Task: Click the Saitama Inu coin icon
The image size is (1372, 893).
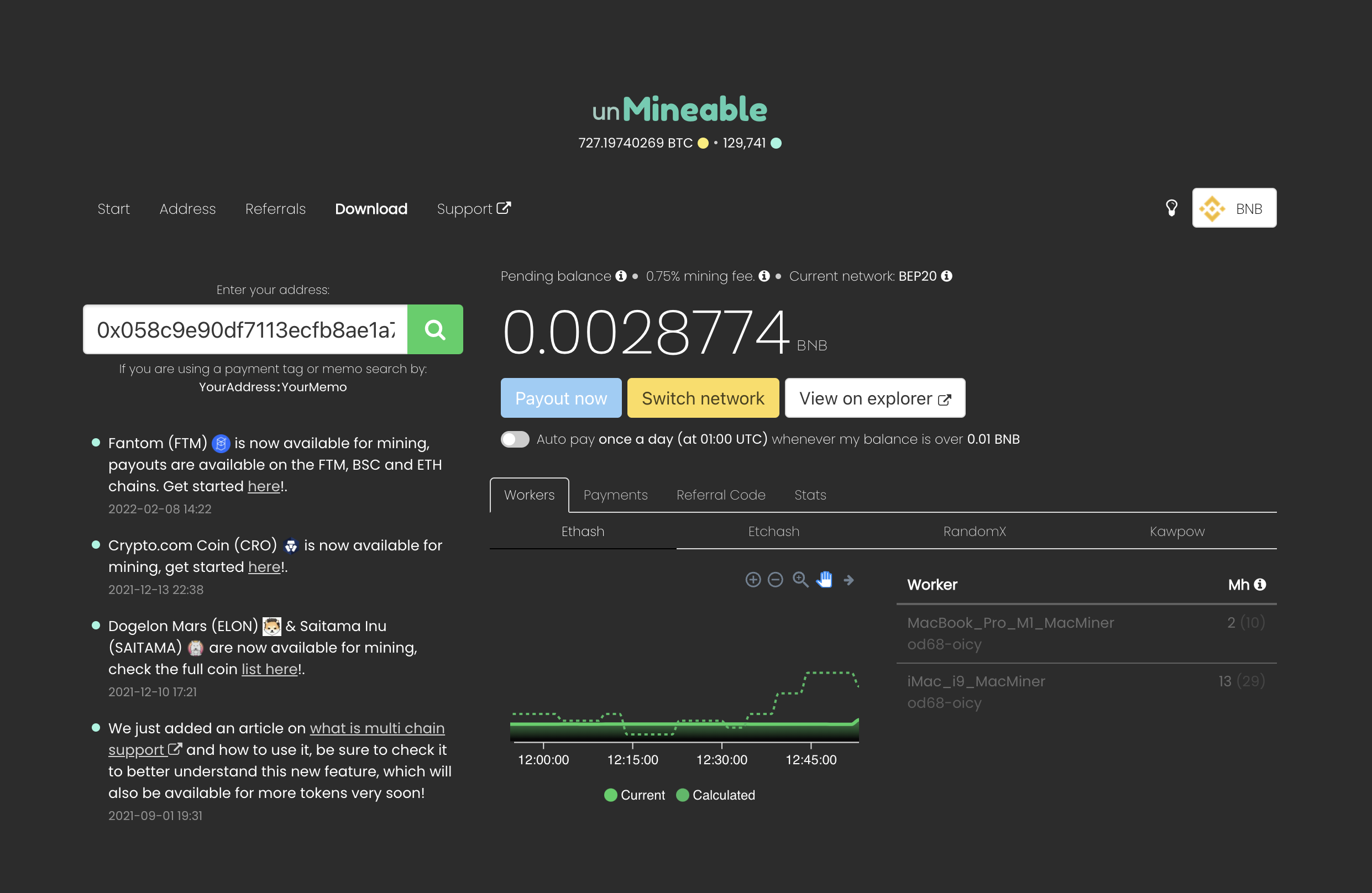Action: click(x=196, y=648)
